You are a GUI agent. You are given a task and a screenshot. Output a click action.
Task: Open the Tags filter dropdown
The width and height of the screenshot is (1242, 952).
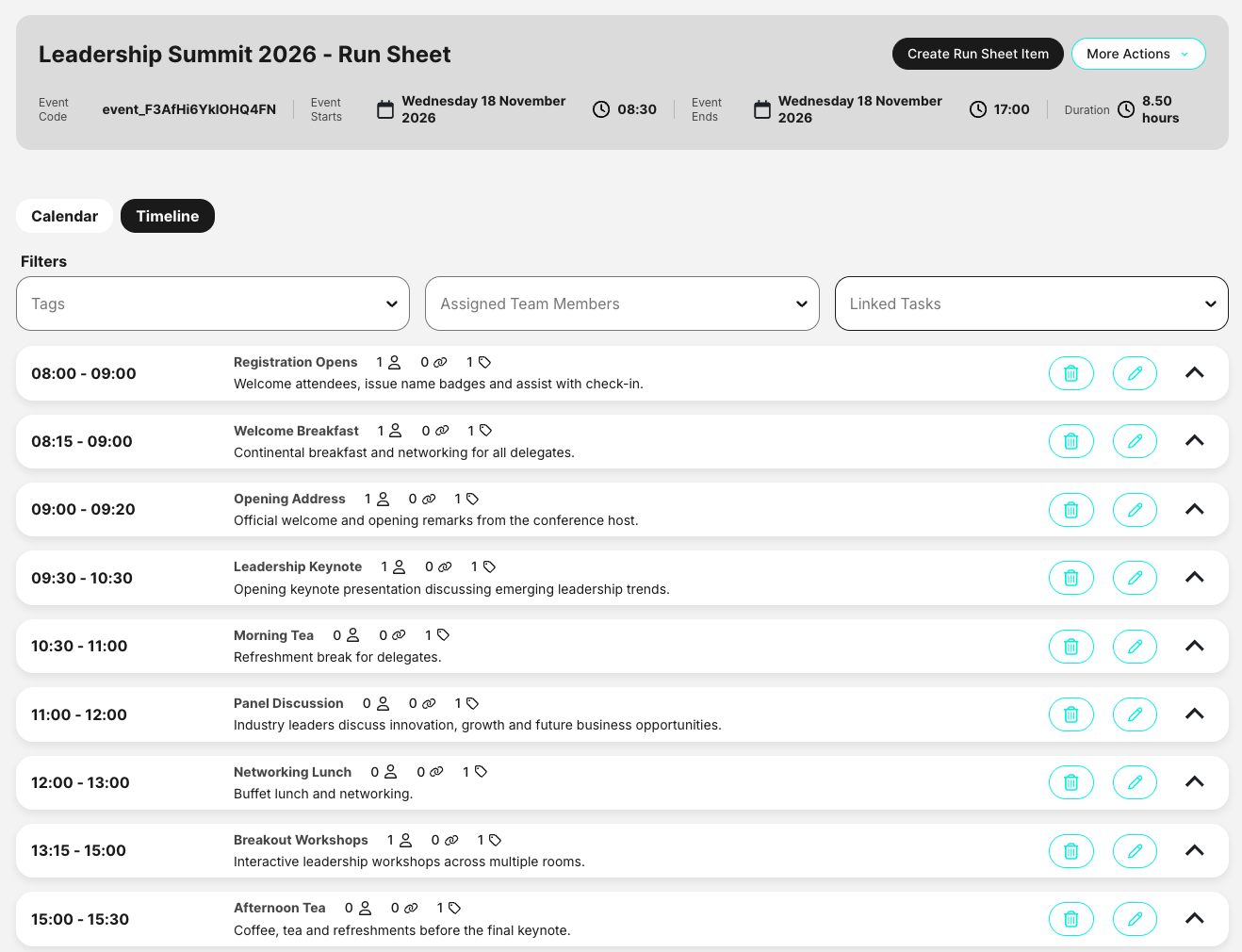(x=213, y=304)
